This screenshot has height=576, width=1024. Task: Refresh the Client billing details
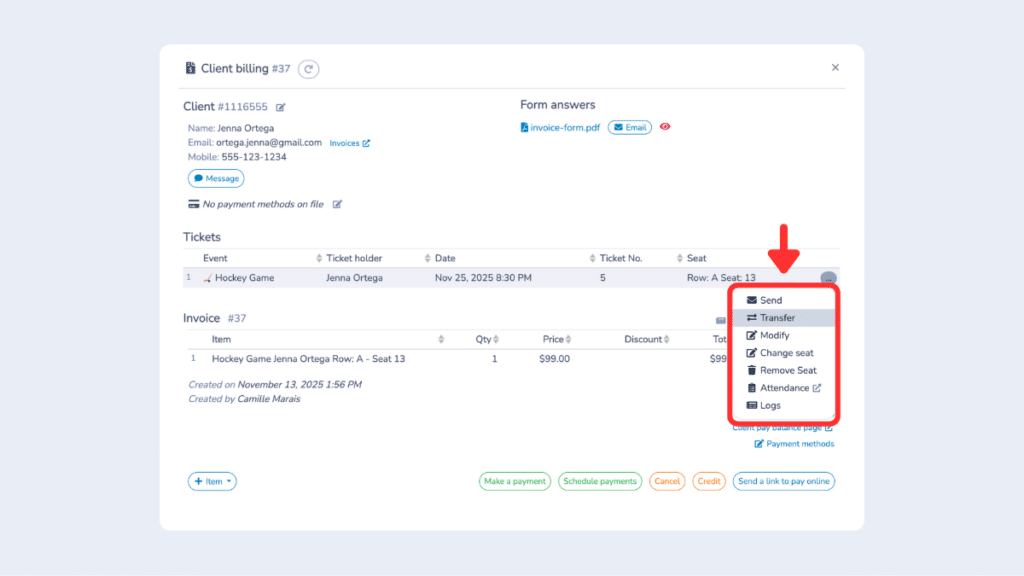[308, 69]
